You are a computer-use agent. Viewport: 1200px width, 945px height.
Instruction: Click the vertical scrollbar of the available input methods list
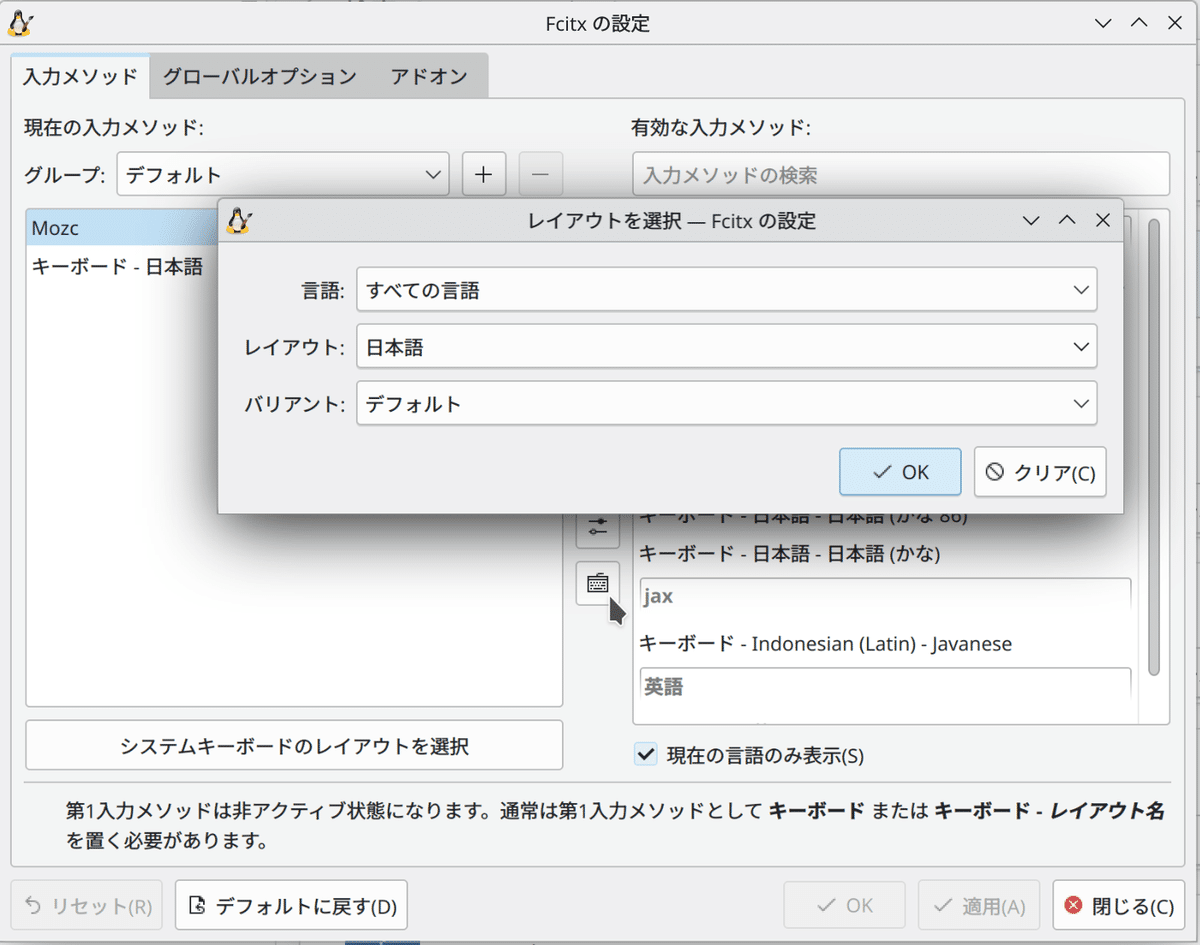(x=1153, y=445)
